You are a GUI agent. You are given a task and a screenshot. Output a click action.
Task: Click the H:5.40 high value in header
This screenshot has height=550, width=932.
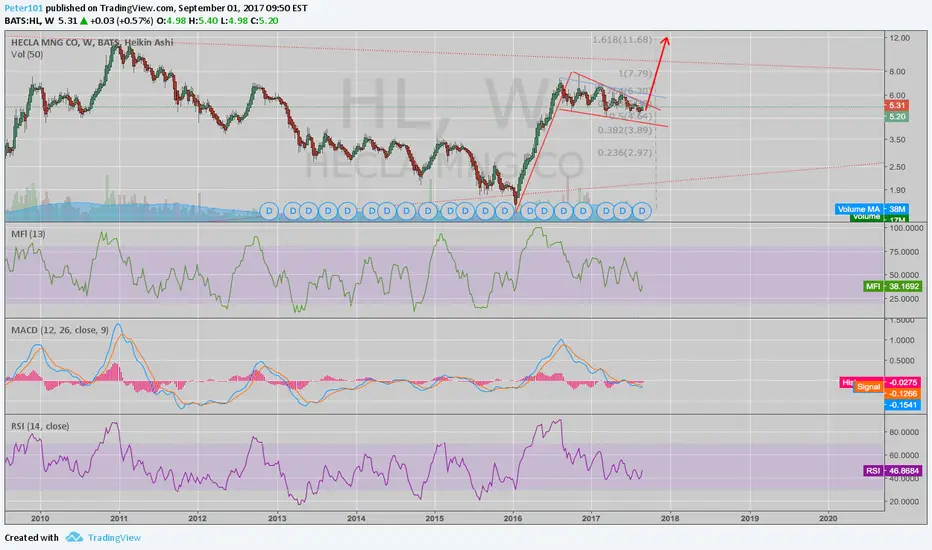point(202,21)
